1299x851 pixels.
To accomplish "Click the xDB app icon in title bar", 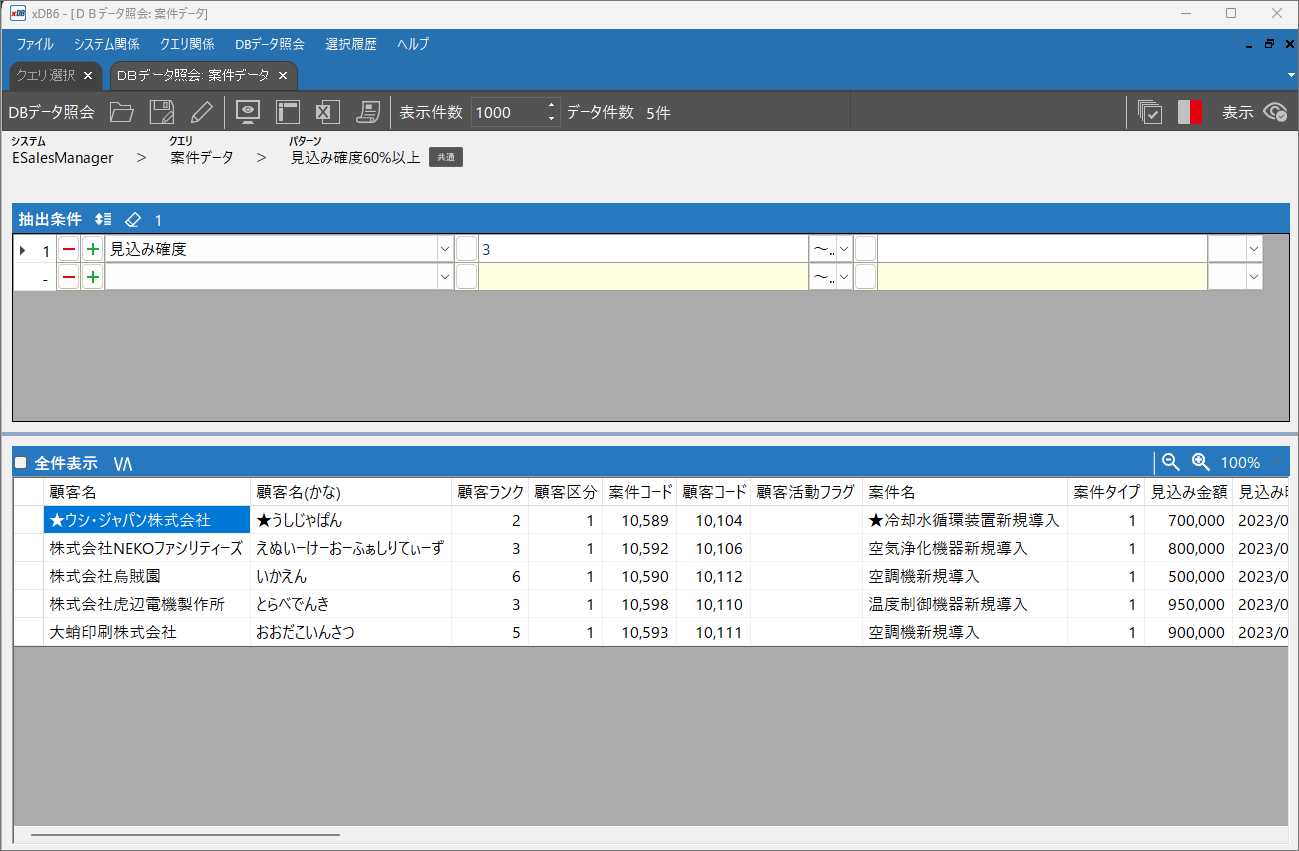I will click(x=18, y=14).
